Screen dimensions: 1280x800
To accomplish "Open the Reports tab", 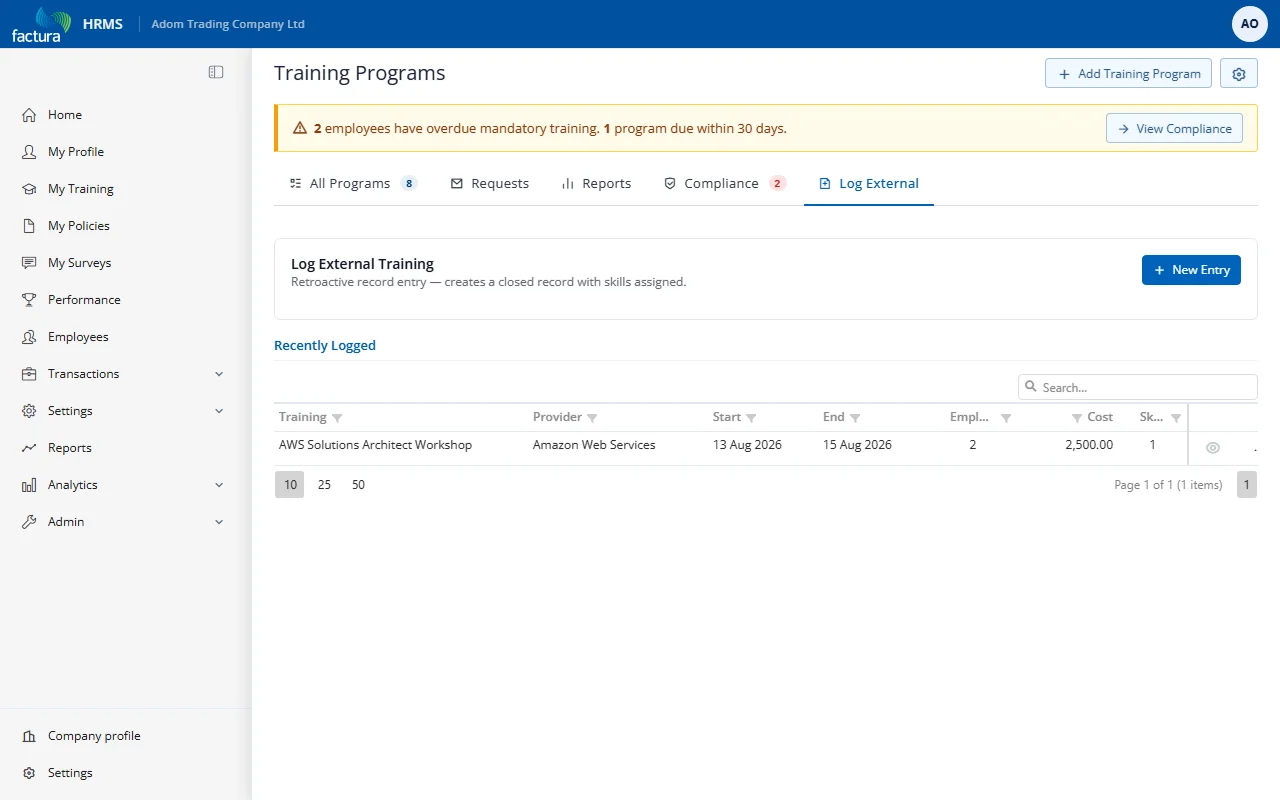I will [596, 184].
